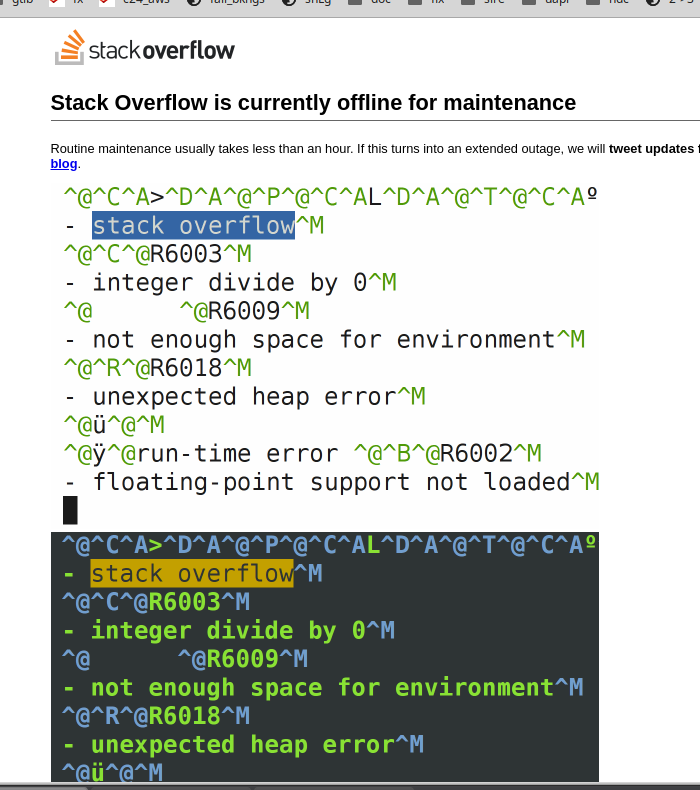Click the routine maintenance paragraph text
This screenshot has height=790, width=700.
375,156
